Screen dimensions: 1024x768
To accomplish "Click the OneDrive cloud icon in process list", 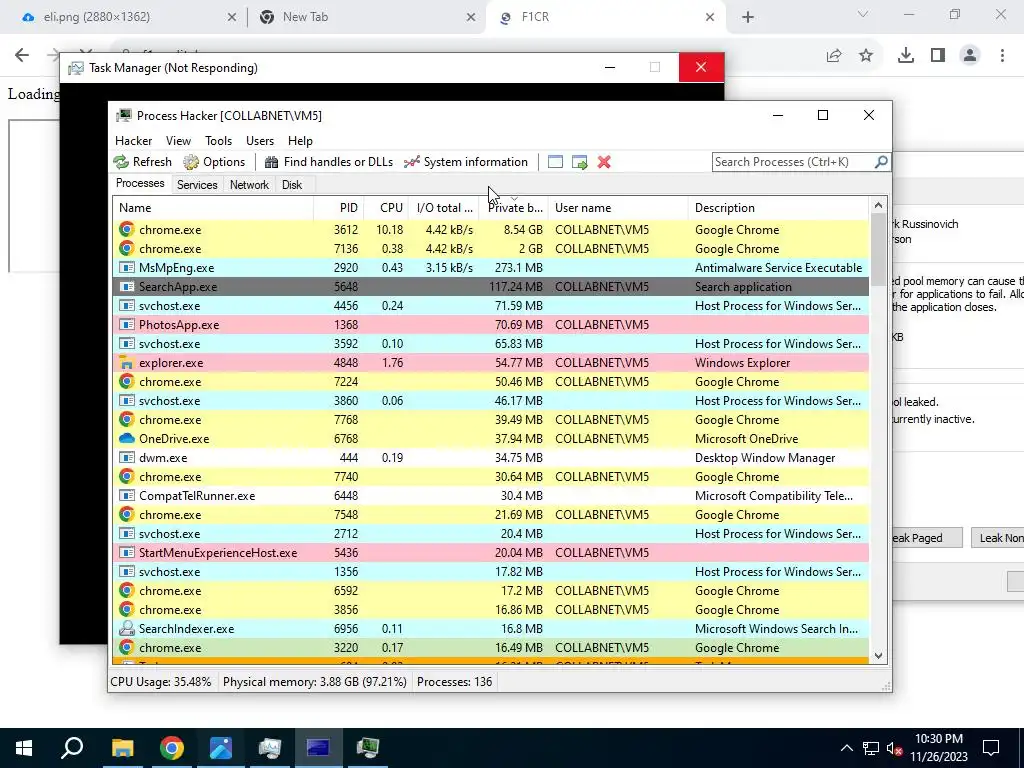I will tap(127, 439).
